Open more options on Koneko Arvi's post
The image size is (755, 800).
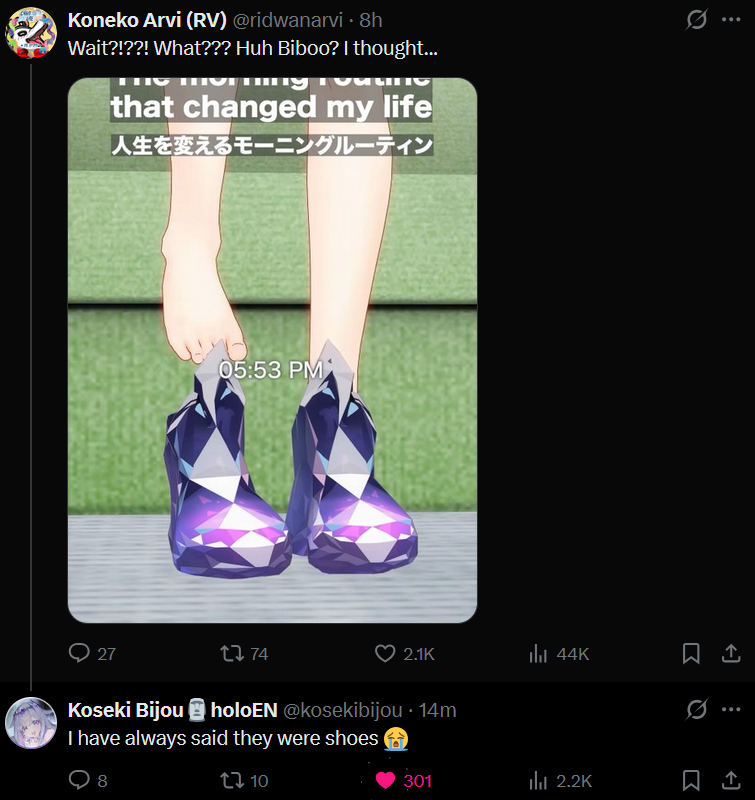point(731,20)
